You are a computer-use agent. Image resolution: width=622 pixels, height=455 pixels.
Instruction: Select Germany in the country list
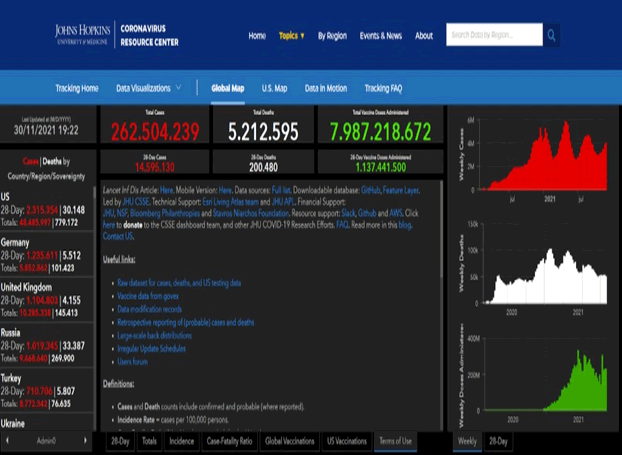click(46, 255)
